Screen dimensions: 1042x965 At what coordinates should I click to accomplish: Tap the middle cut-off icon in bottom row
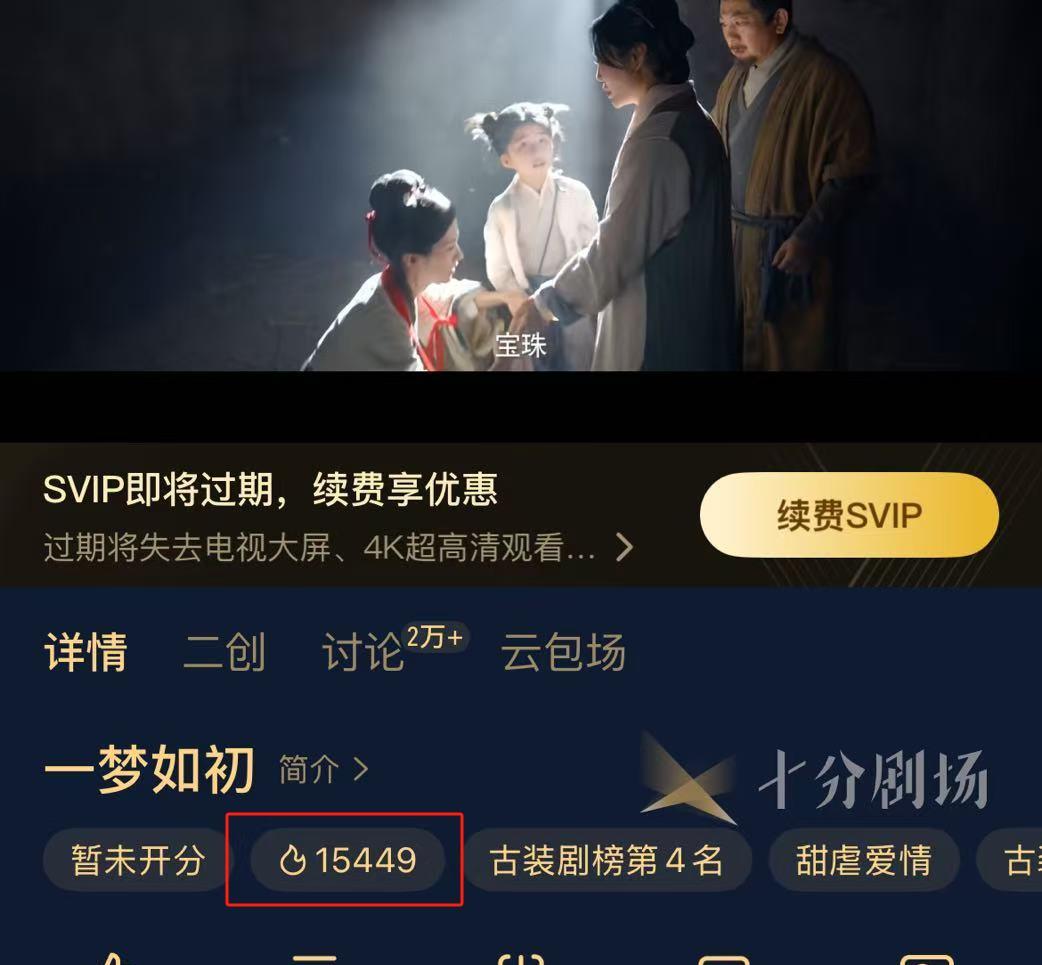(522, 958)
